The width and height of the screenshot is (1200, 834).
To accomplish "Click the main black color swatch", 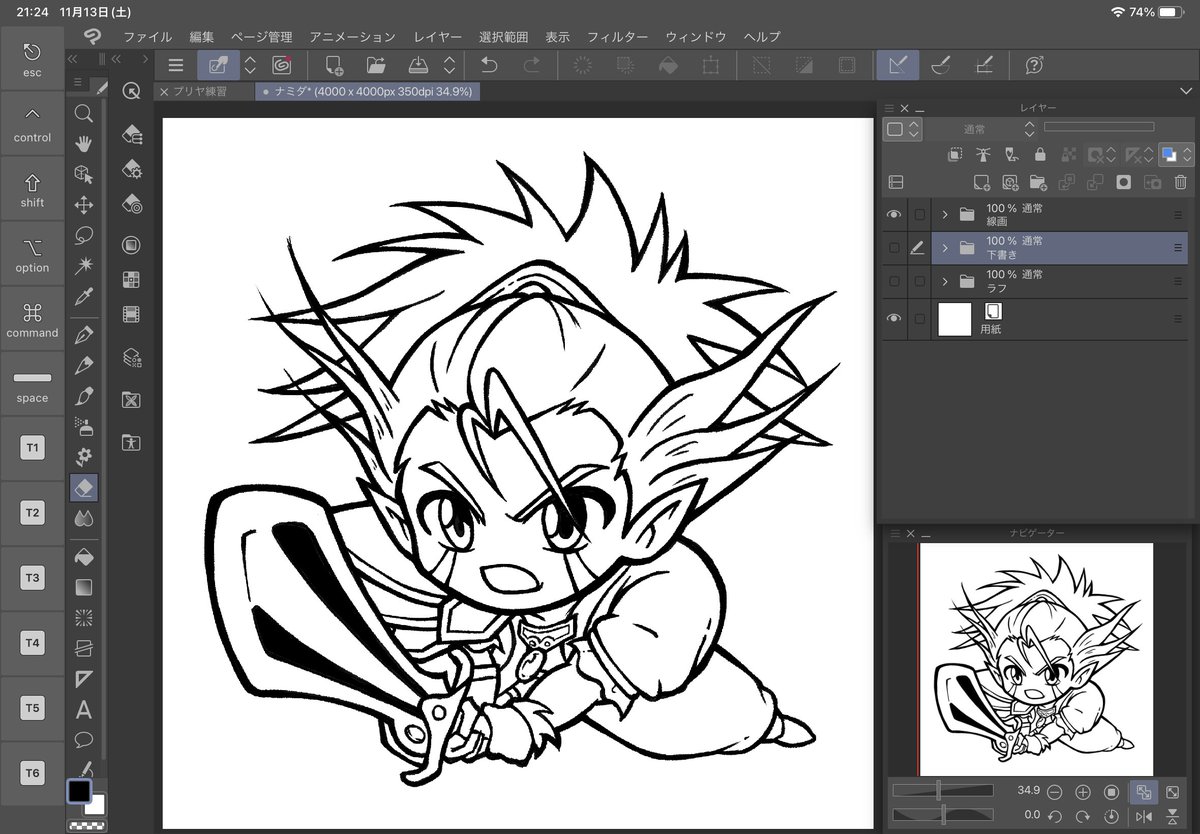I will (79, 791).
